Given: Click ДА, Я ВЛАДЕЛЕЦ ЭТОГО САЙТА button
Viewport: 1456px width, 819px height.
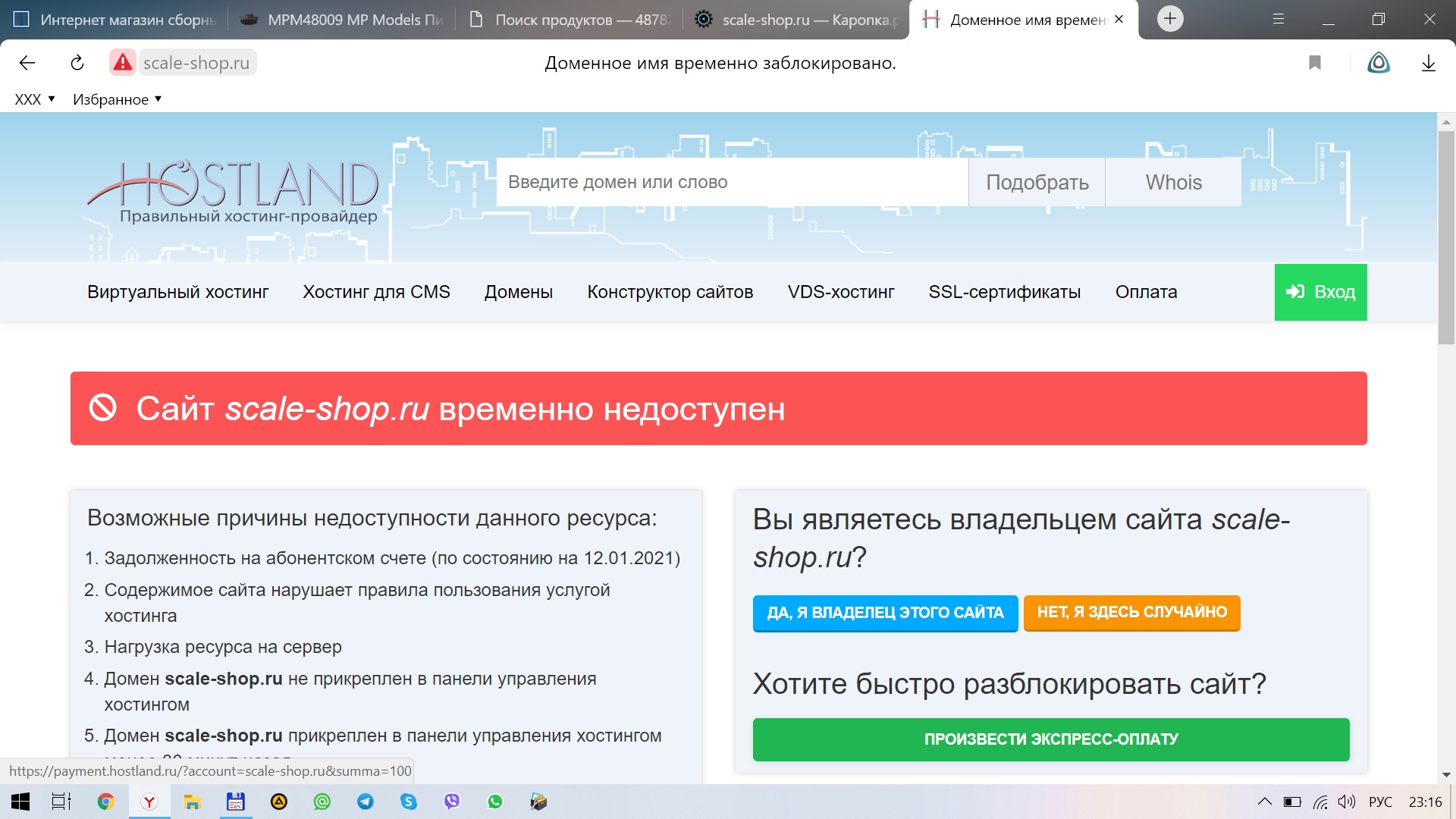Looking at the screenshot, I should tap(884, 613).
